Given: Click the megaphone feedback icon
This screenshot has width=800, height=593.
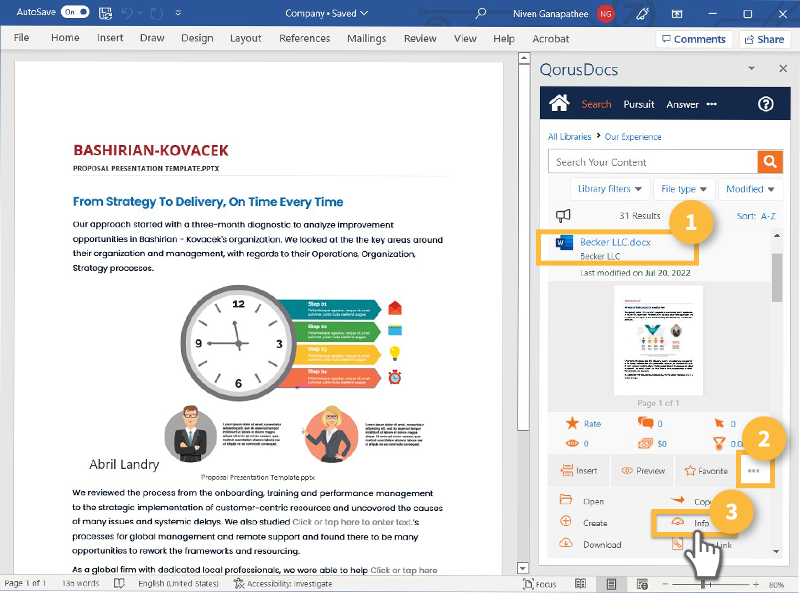Looking at the screenshot, I should pos(563,215).
